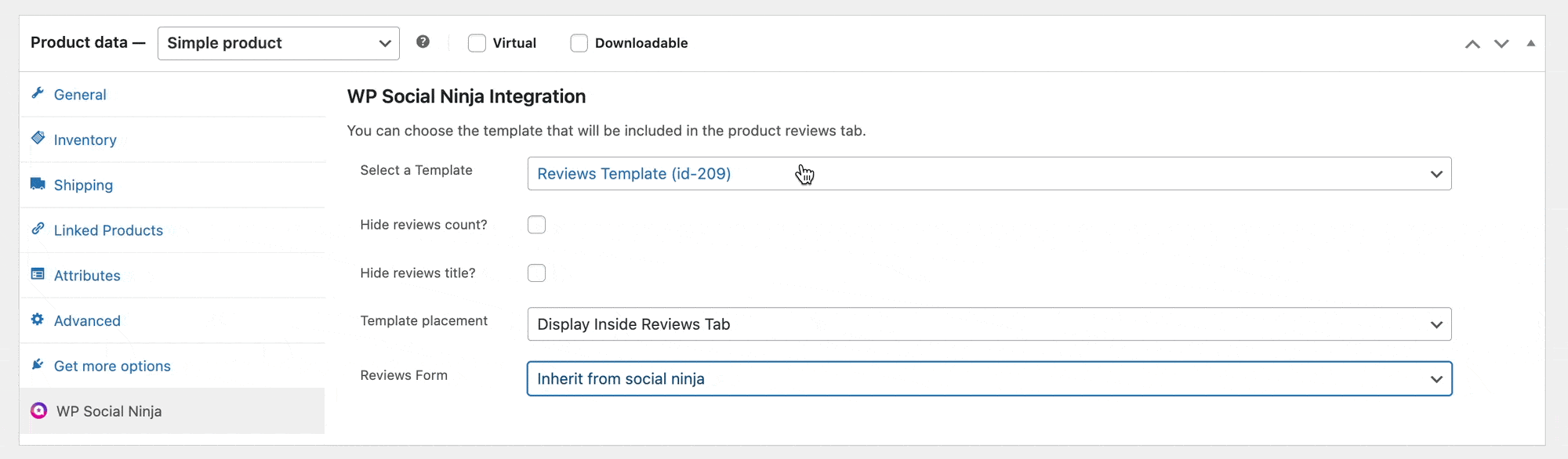Click the Attributes list icon
Screen dimensions: 1568x459
tap(38, 274)
